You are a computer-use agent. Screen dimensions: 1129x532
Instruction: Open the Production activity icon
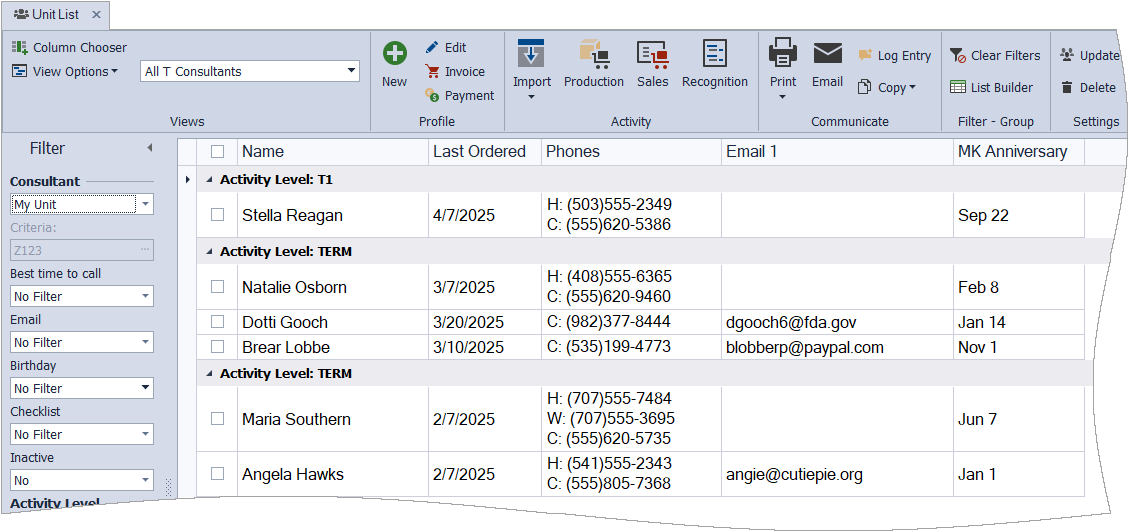click(593, 54)
